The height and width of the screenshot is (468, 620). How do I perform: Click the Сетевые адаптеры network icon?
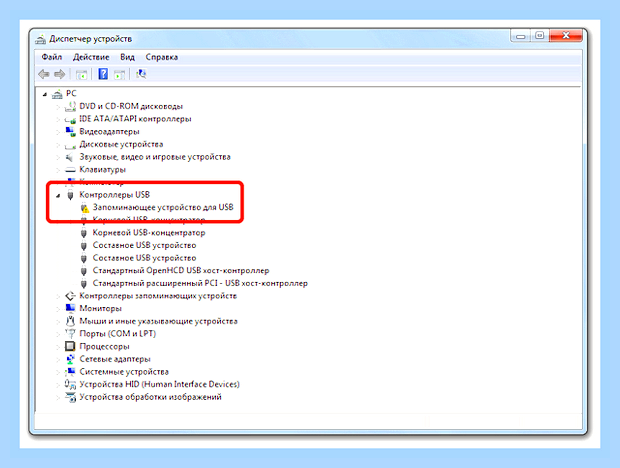click(x=70, y=359)
